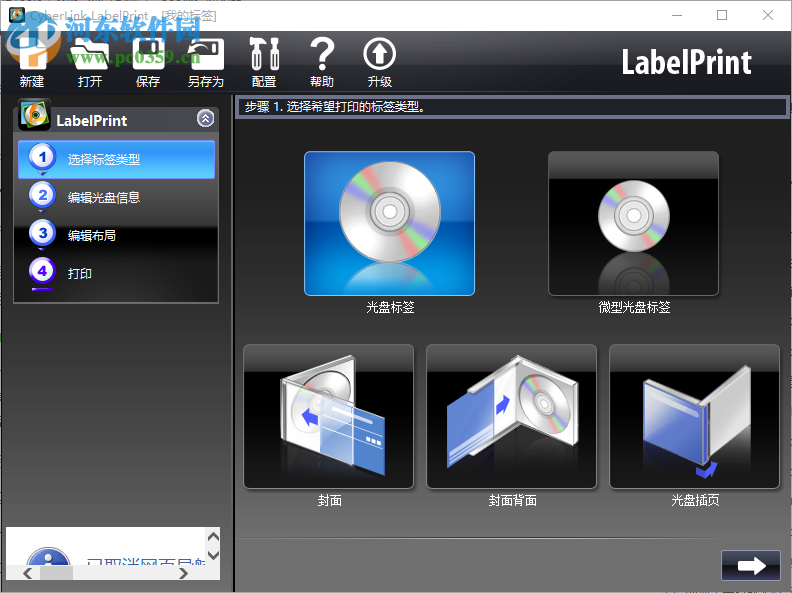
Task: Choose the 封面背面 back cover type
Action: click(512, 417)
